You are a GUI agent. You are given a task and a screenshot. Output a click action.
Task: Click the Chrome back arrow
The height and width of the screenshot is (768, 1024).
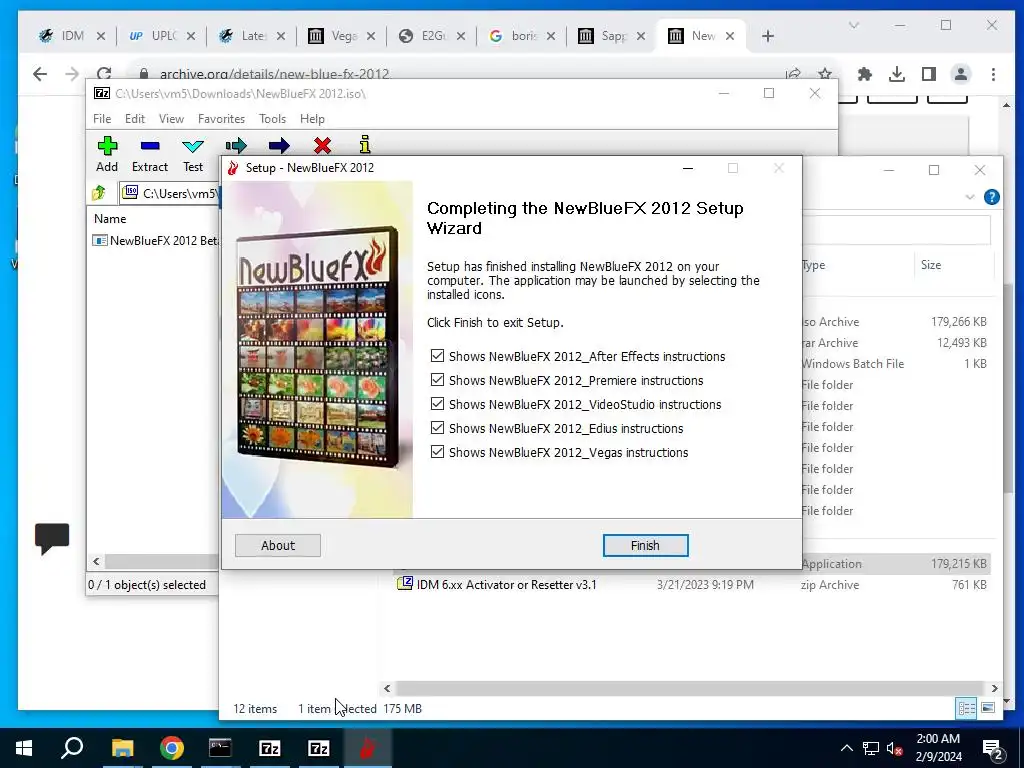(x=40, y=74)
